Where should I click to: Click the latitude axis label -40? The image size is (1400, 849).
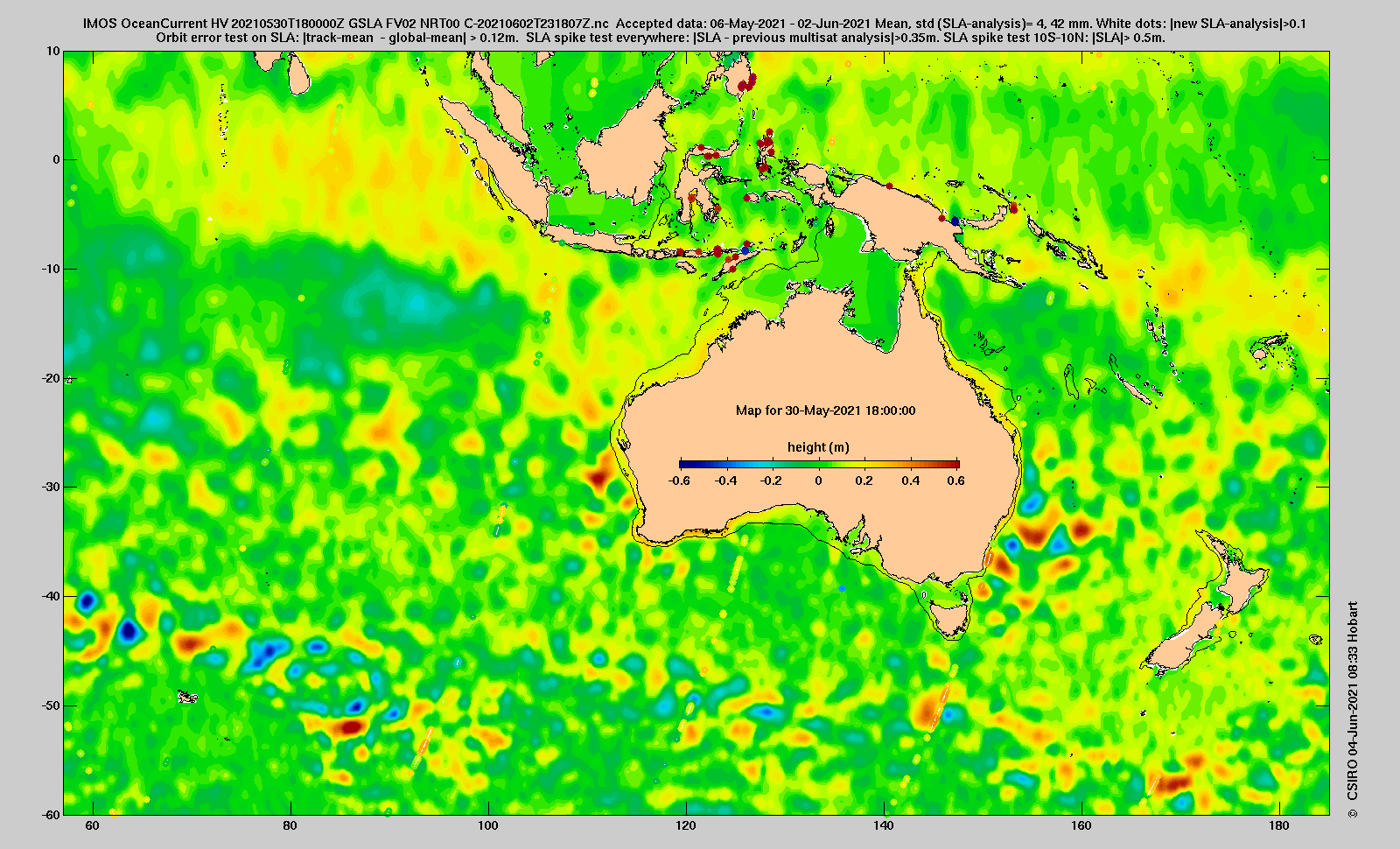pyautogui.click(x=51, y=596)
